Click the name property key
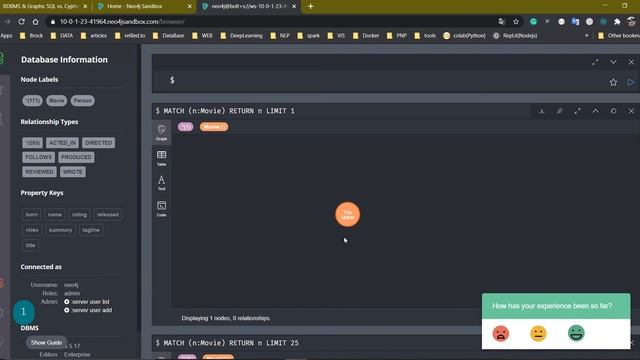Viewport: 640px width, 360px height. tap(55, 215)
